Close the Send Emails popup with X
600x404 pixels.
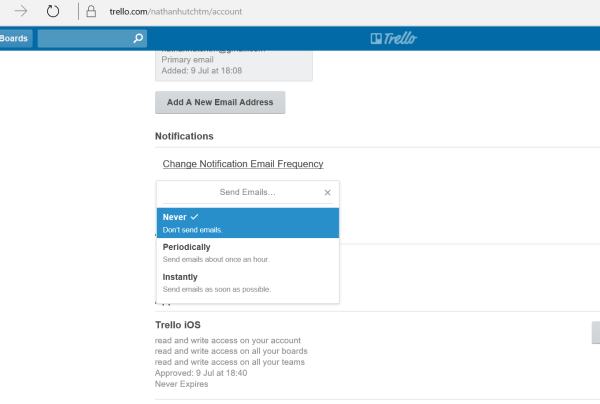[327, 192]
